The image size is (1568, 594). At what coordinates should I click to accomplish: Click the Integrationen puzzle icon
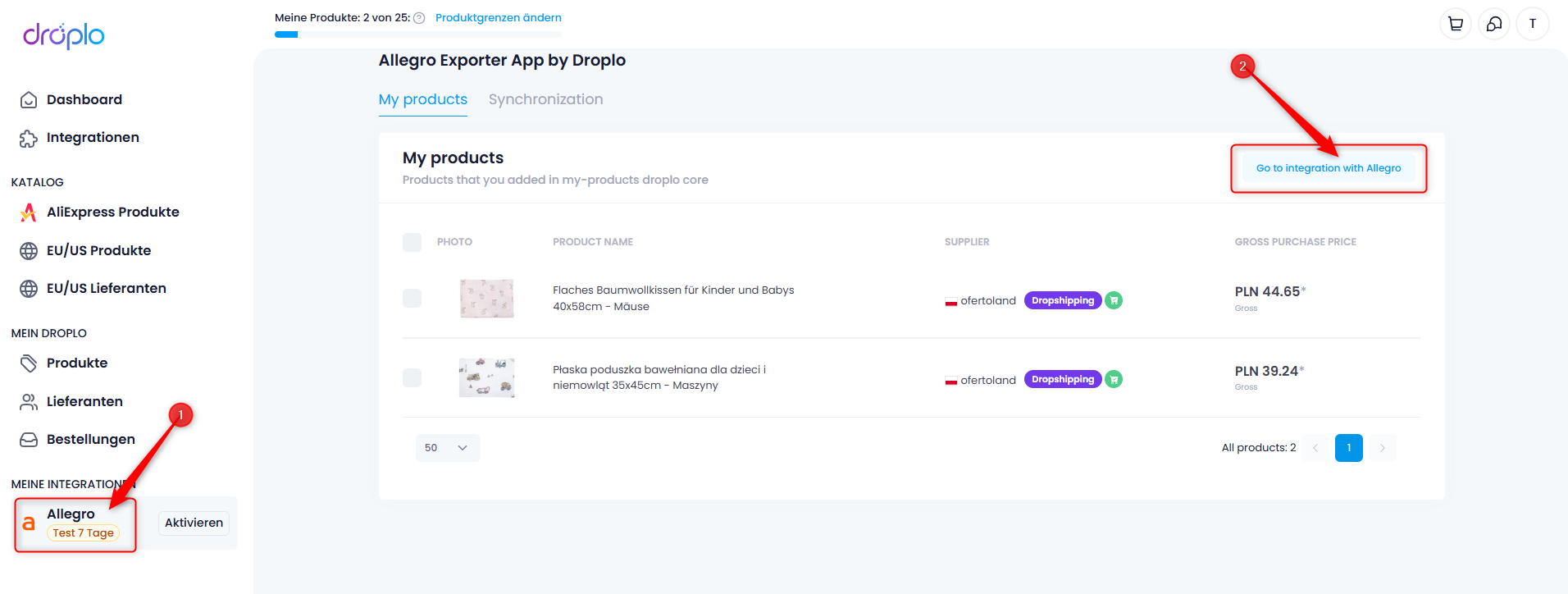click(29, 139)
